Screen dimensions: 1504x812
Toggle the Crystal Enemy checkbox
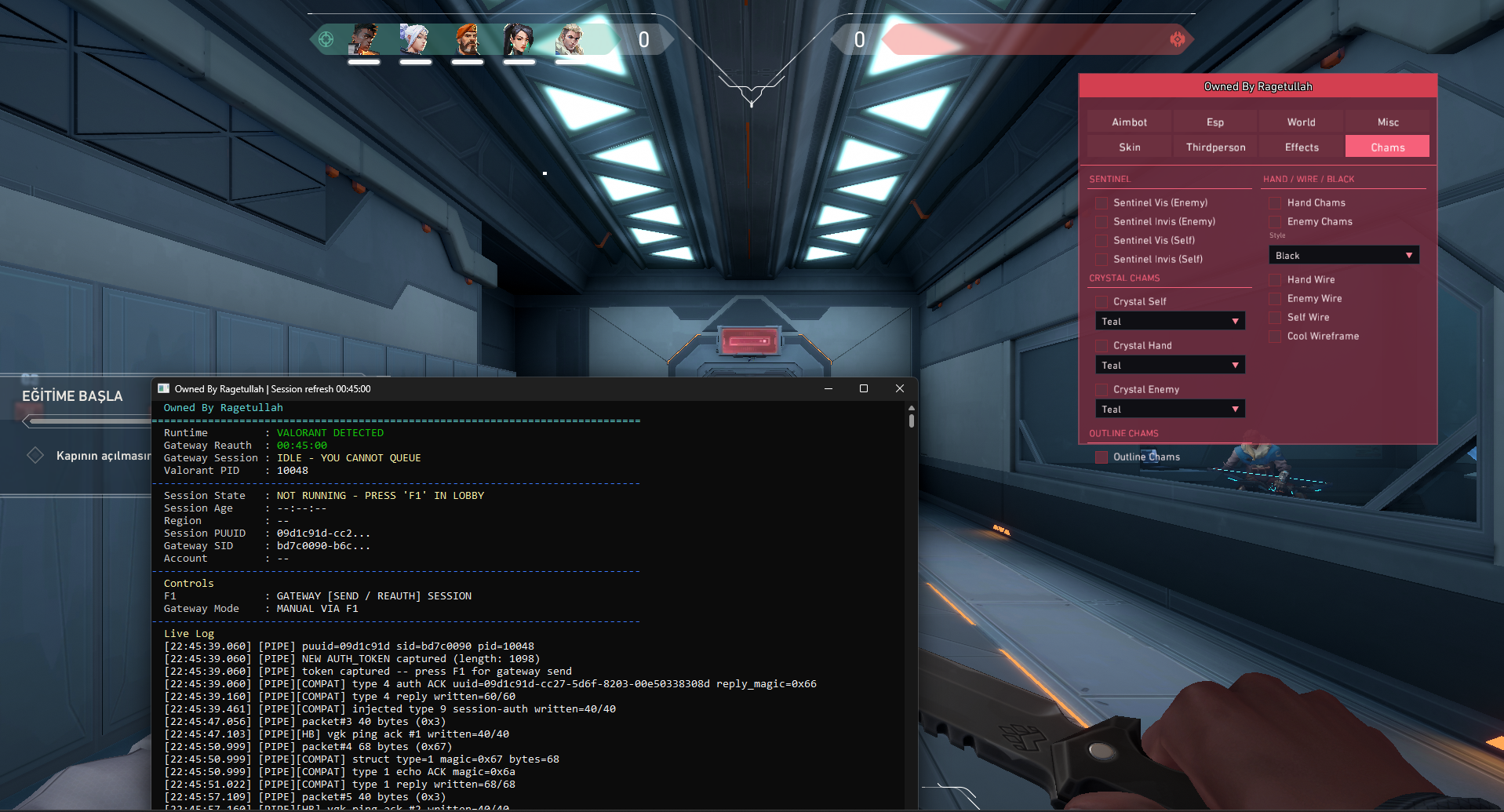[1102, 389]
